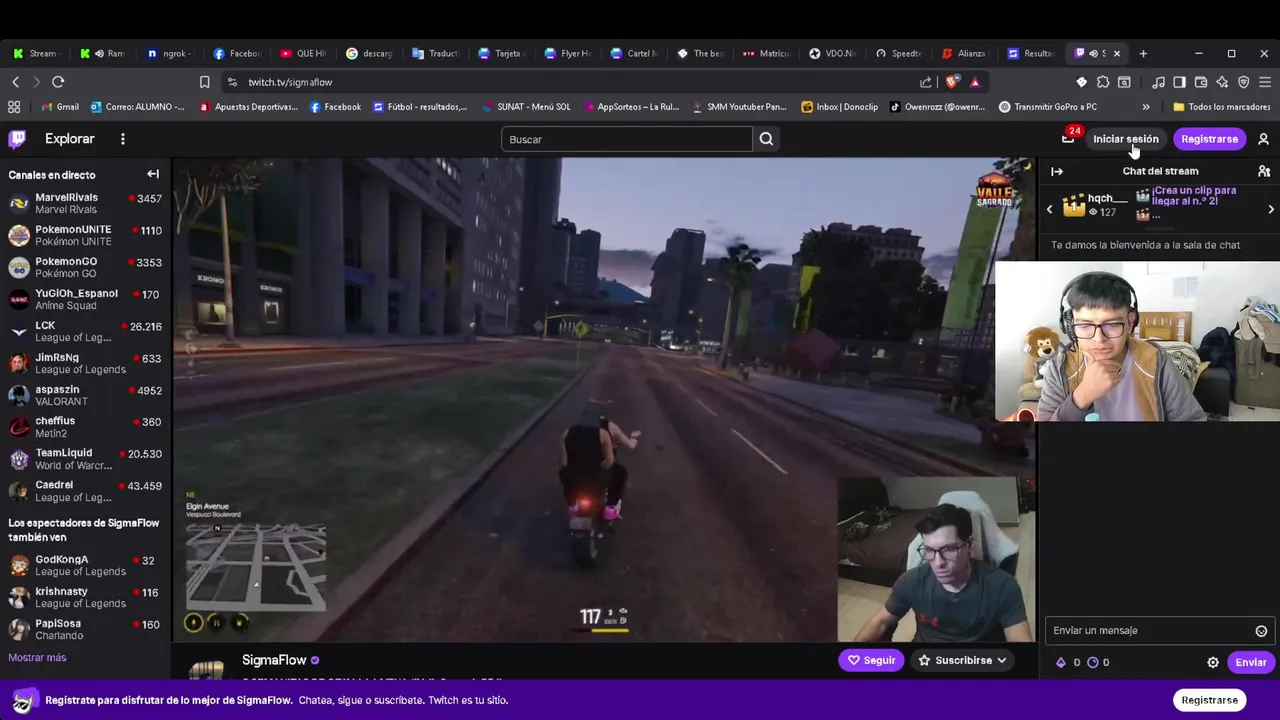Switch to the Speedtest browser tab
The image size is (1280, 720).
(x=899, y=53)
